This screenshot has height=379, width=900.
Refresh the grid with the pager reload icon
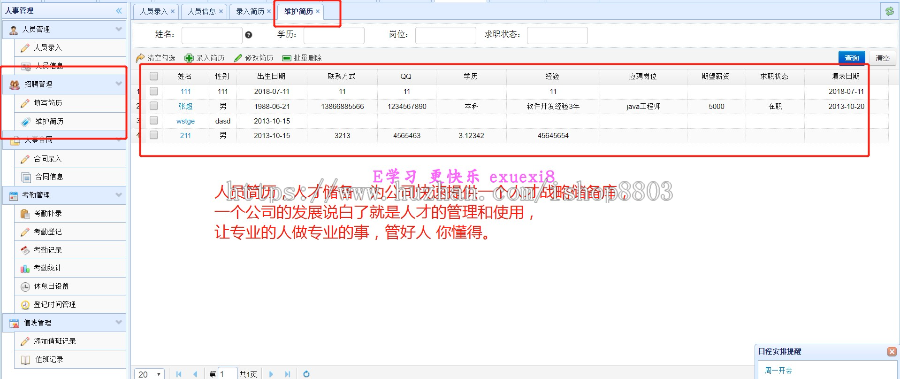307,374
